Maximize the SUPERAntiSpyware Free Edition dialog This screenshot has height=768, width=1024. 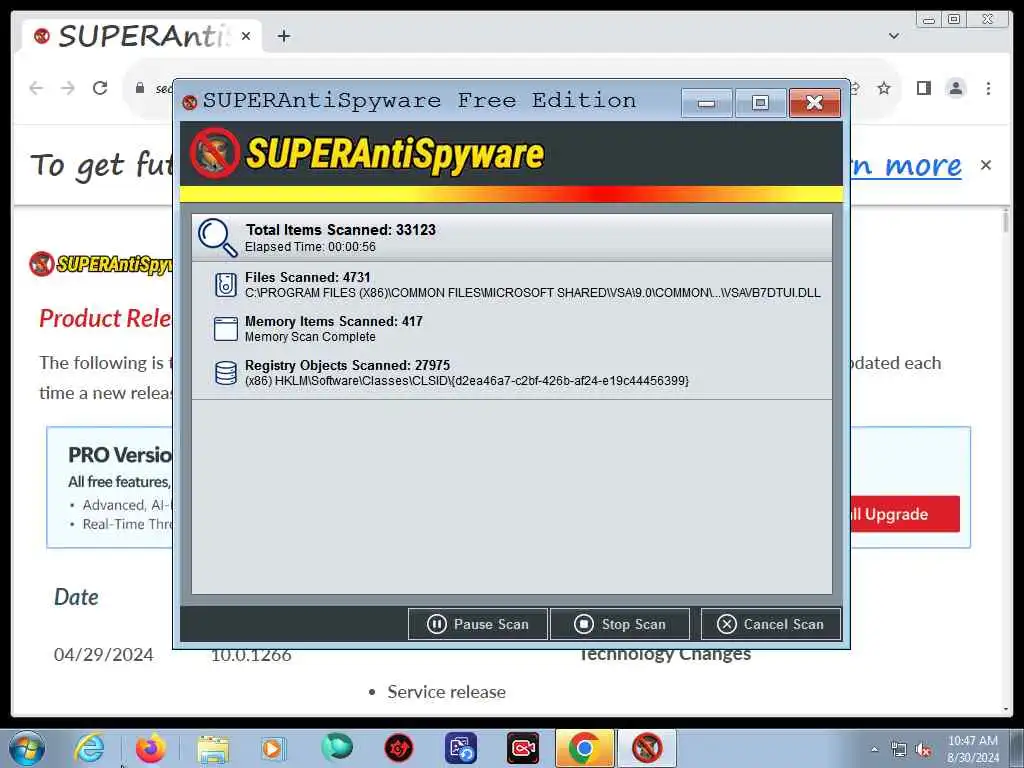(760, 103)
